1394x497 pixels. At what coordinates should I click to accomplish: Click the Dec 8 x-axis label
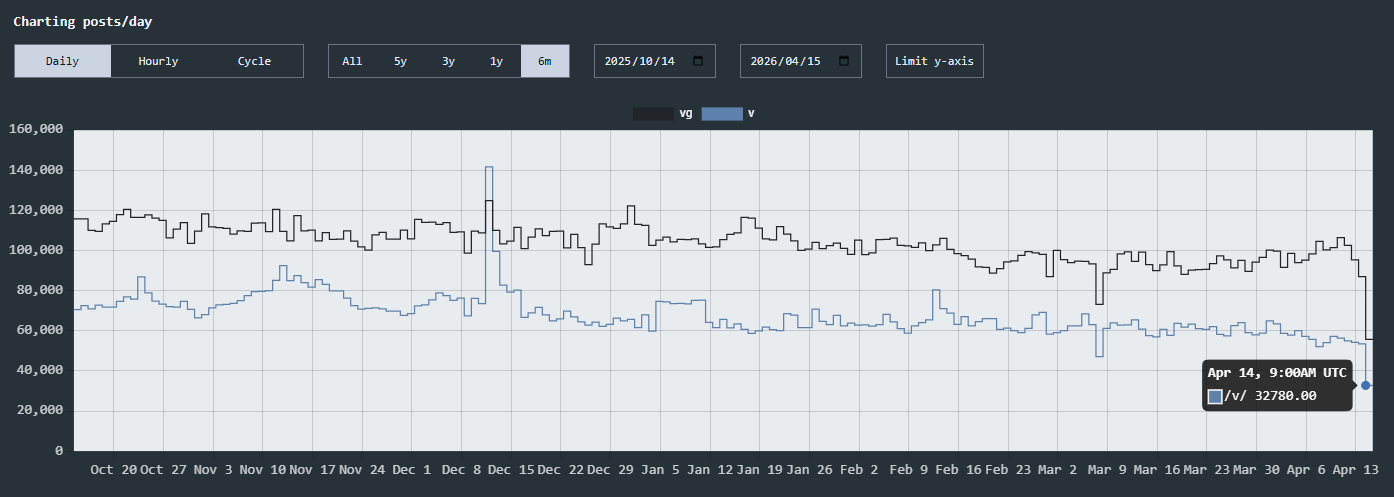tap(462, 469)
